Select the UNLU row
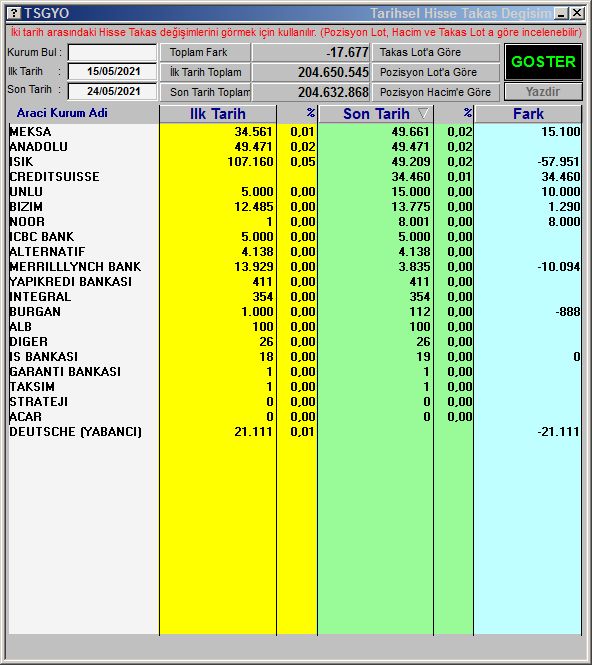 (295, 192)
